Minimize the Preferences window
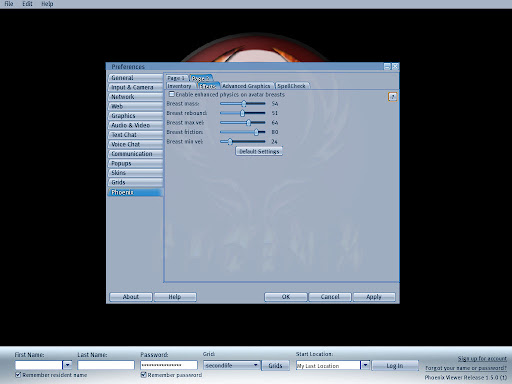 click(387, 67)
